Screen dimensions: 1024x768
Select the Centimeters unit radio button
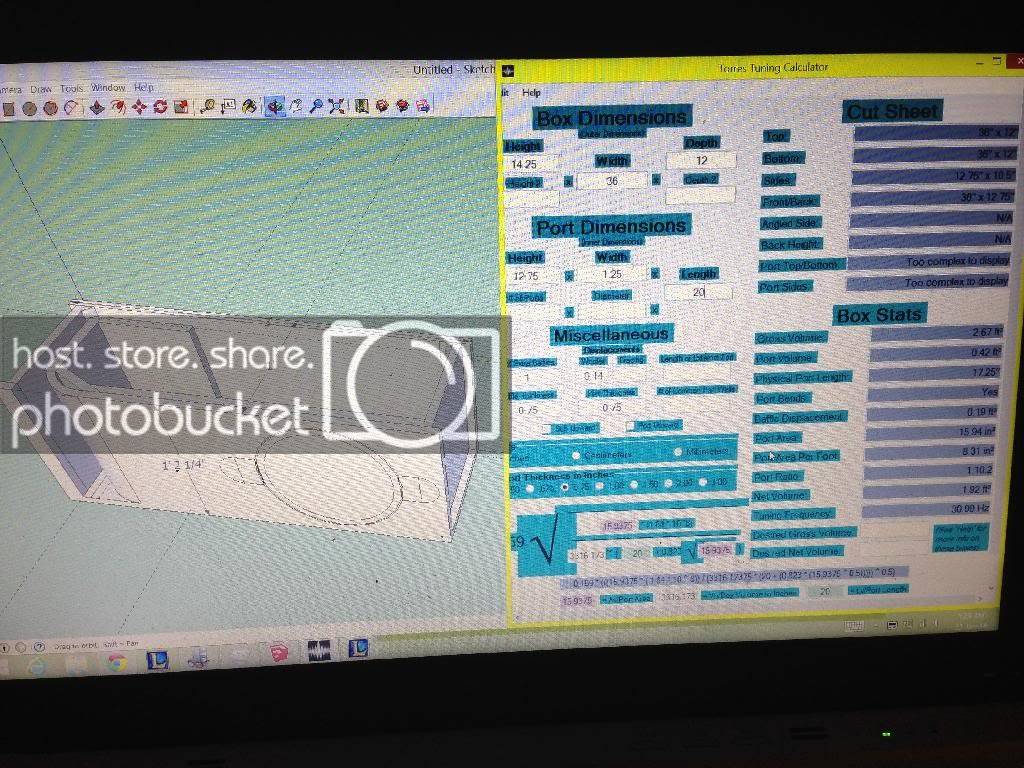pyautogui.click(x=576, y=455)
